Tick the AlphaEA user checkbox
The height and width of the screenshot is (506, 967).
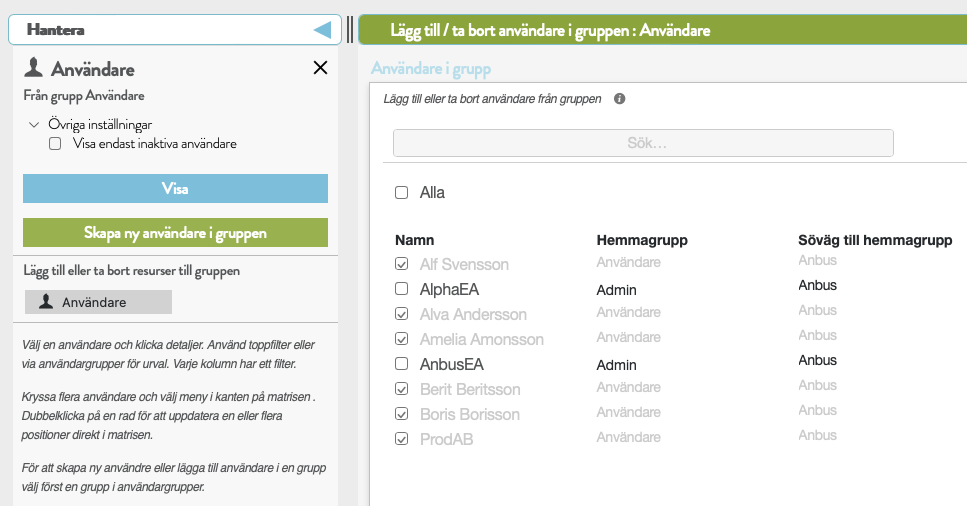401,289
